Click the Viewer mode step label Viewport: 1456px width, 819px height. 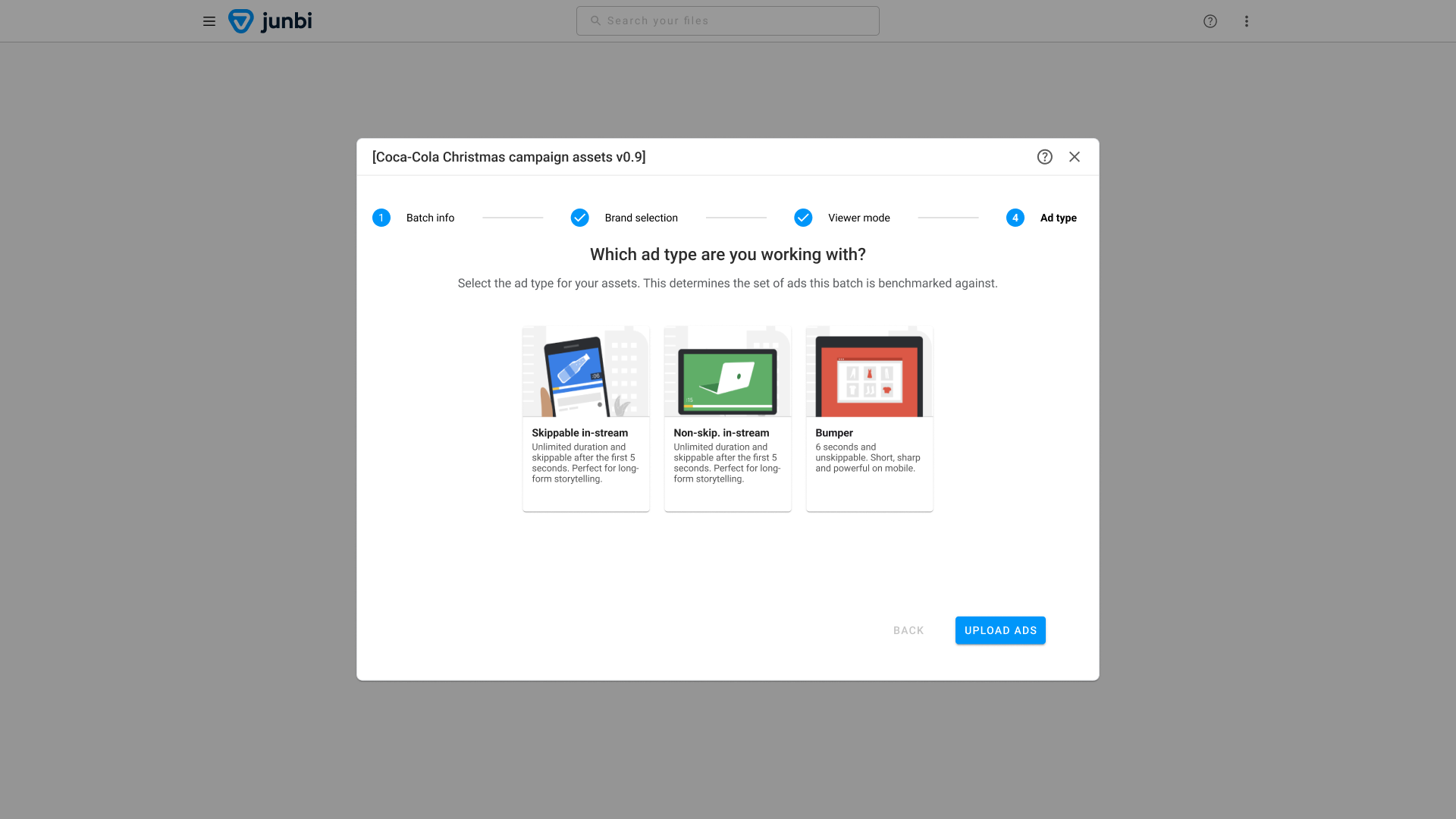(858, 218)
